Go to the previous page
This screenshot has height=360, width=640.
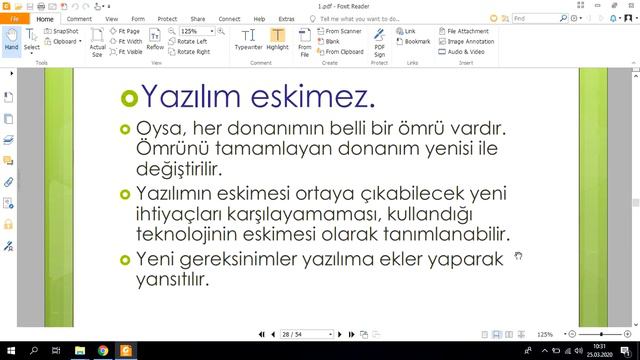pos(273,334)
